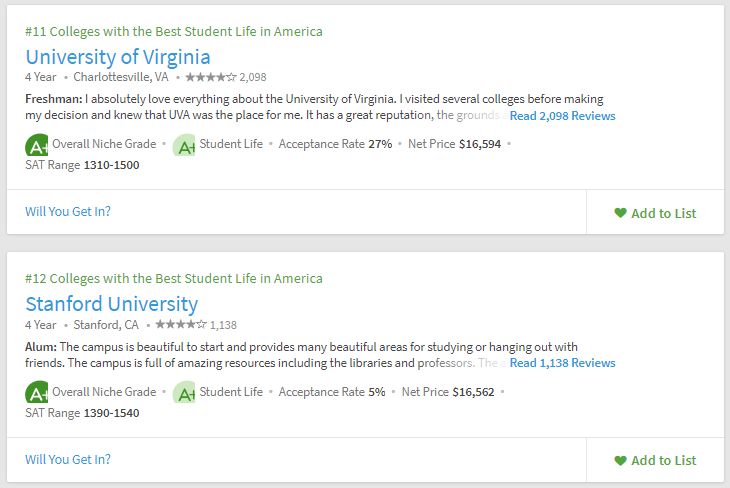Click heart icon in University of Virginia card
730x488 pixels.
(x=620, y=213)
